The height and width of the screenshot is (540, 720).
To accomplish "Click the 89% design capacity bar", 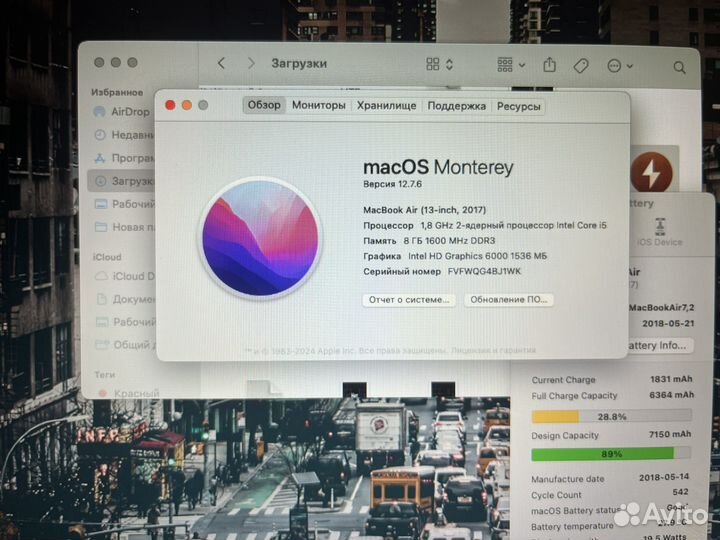I will coord(611,454).
